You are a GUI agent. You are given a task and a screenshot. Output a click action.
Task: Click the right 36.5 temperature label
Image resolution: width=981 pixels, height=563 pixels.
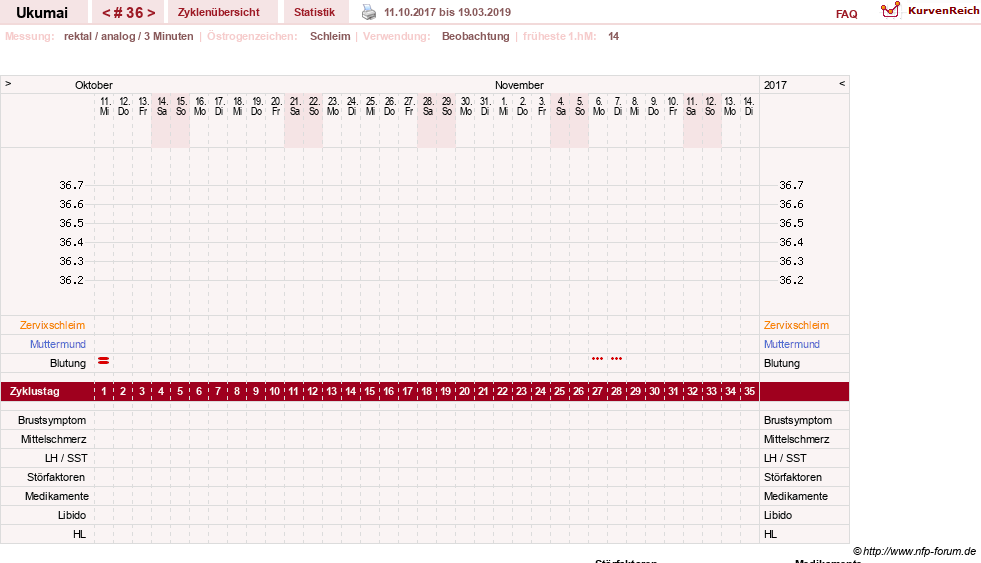coord(791,223)
